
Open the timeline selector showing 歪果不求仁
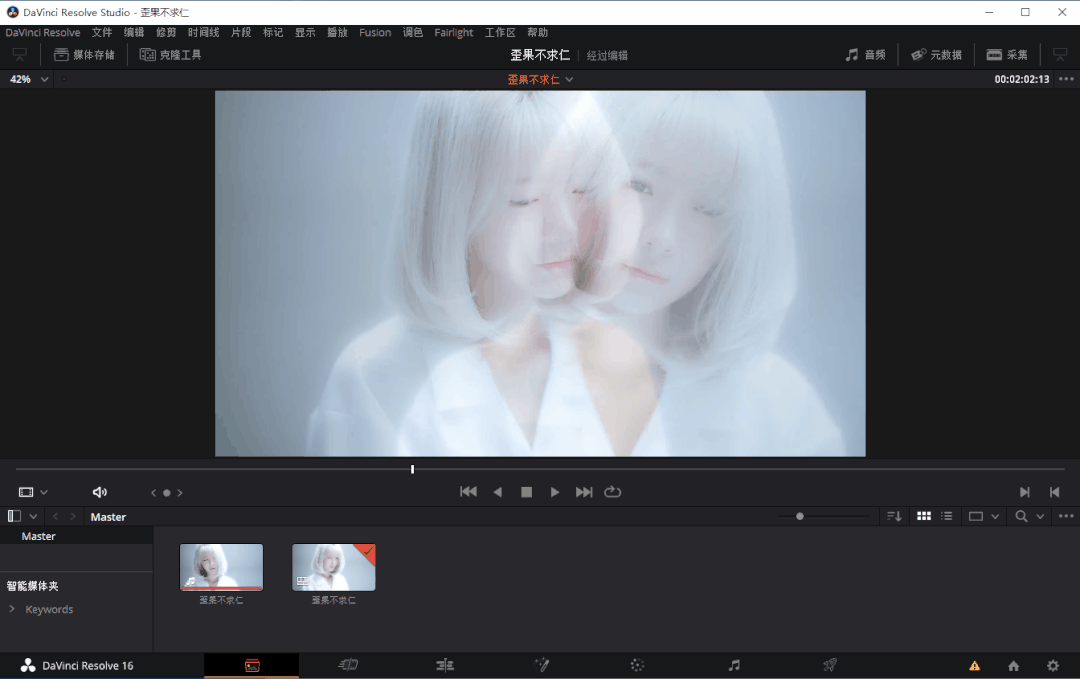click(540, 78)
